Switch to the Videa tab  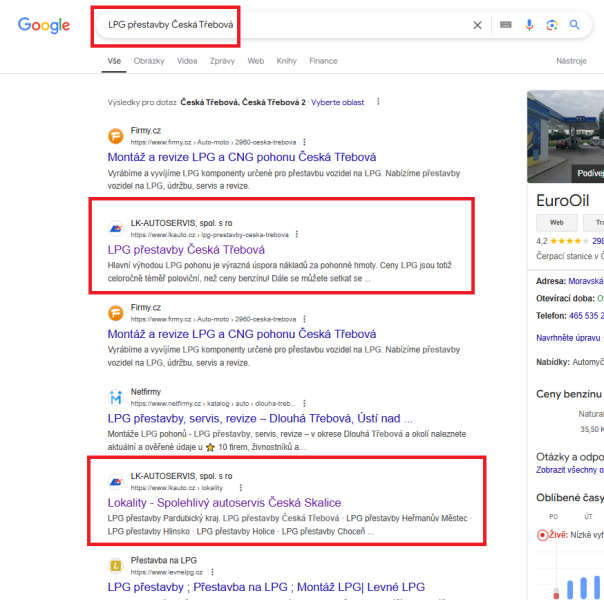(187, 61)
